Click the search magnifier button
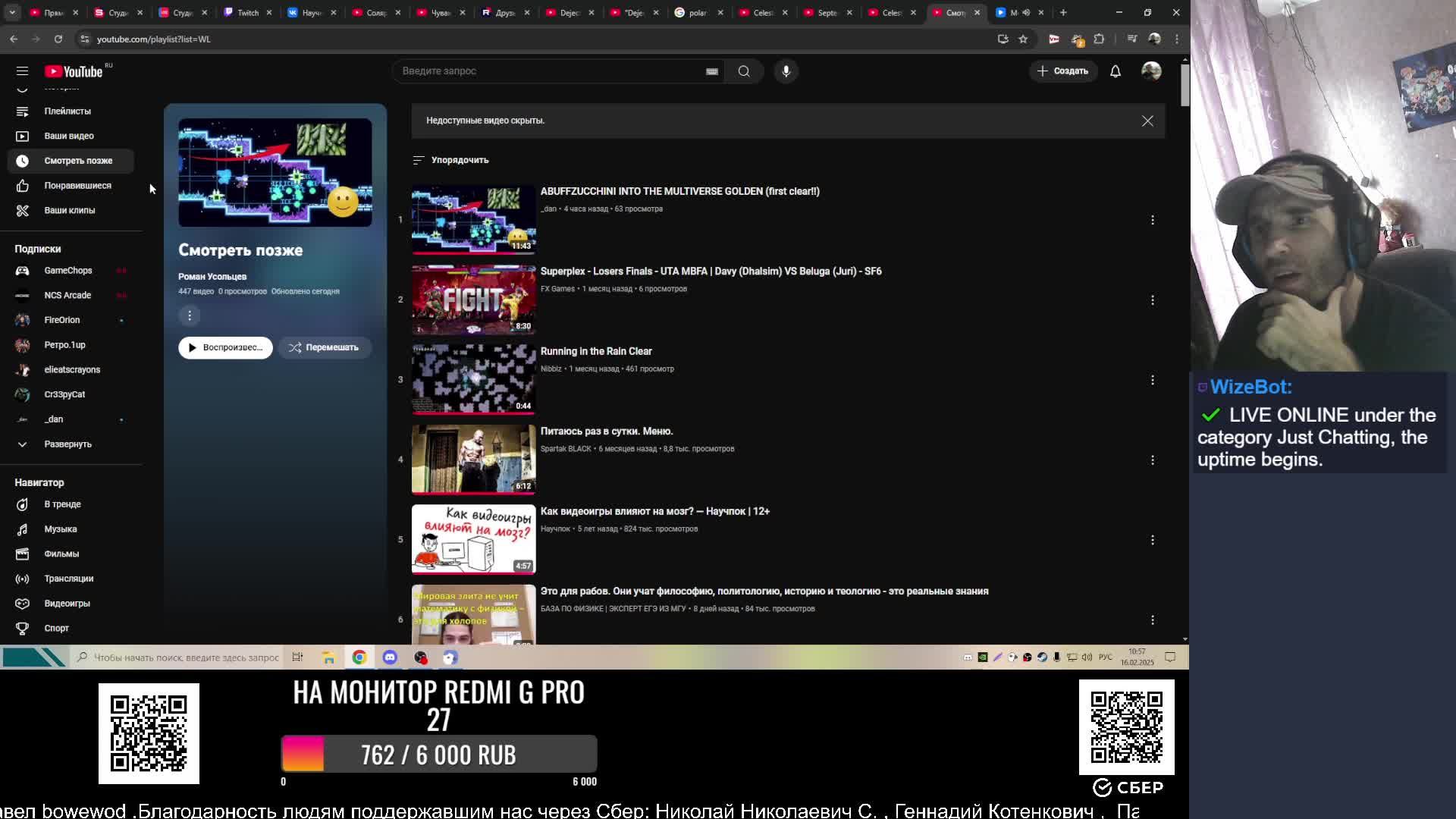 [x=743, y=71]
